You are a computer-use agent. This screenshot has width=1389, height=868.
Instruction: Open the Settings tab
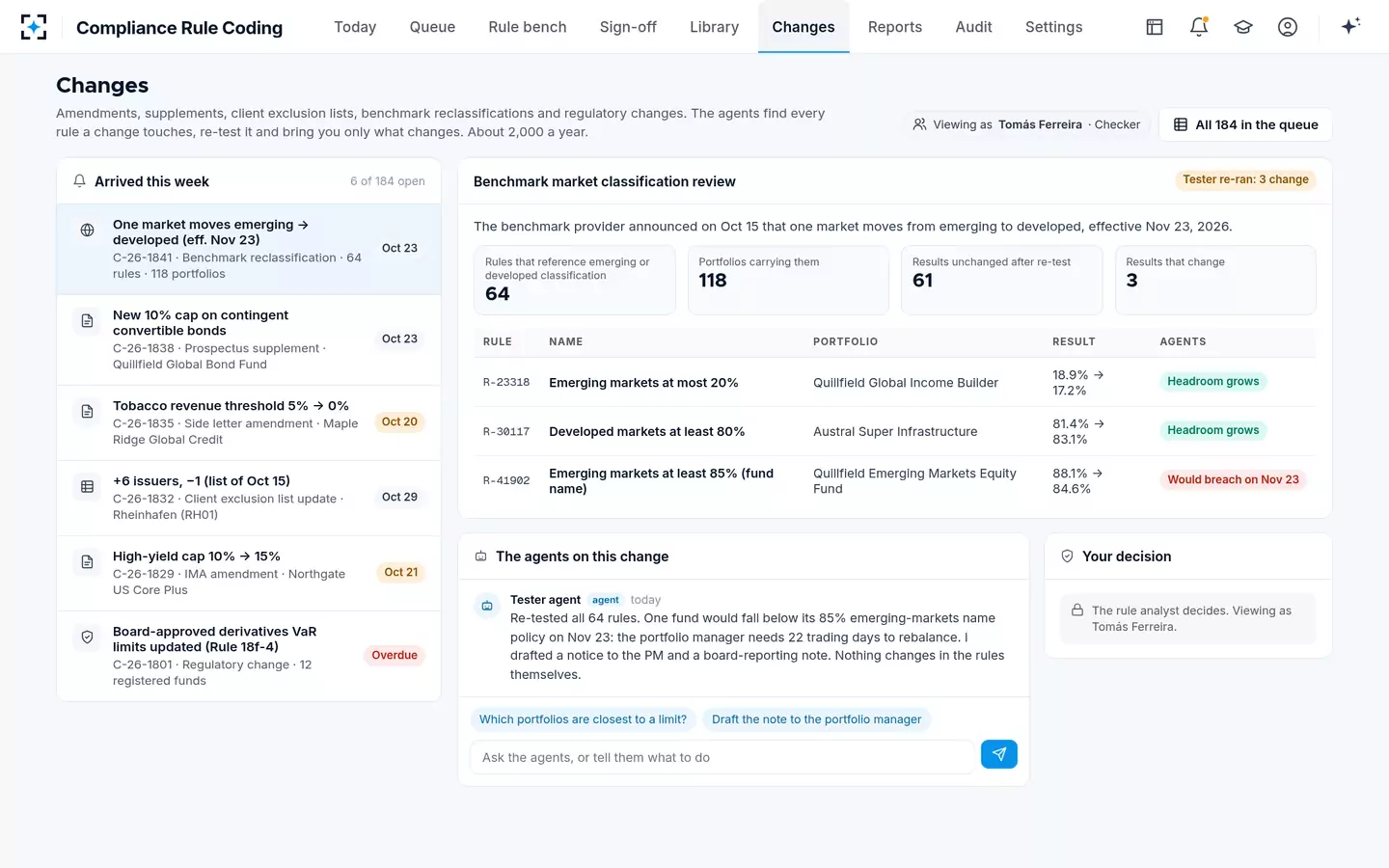pos(1053,27)
